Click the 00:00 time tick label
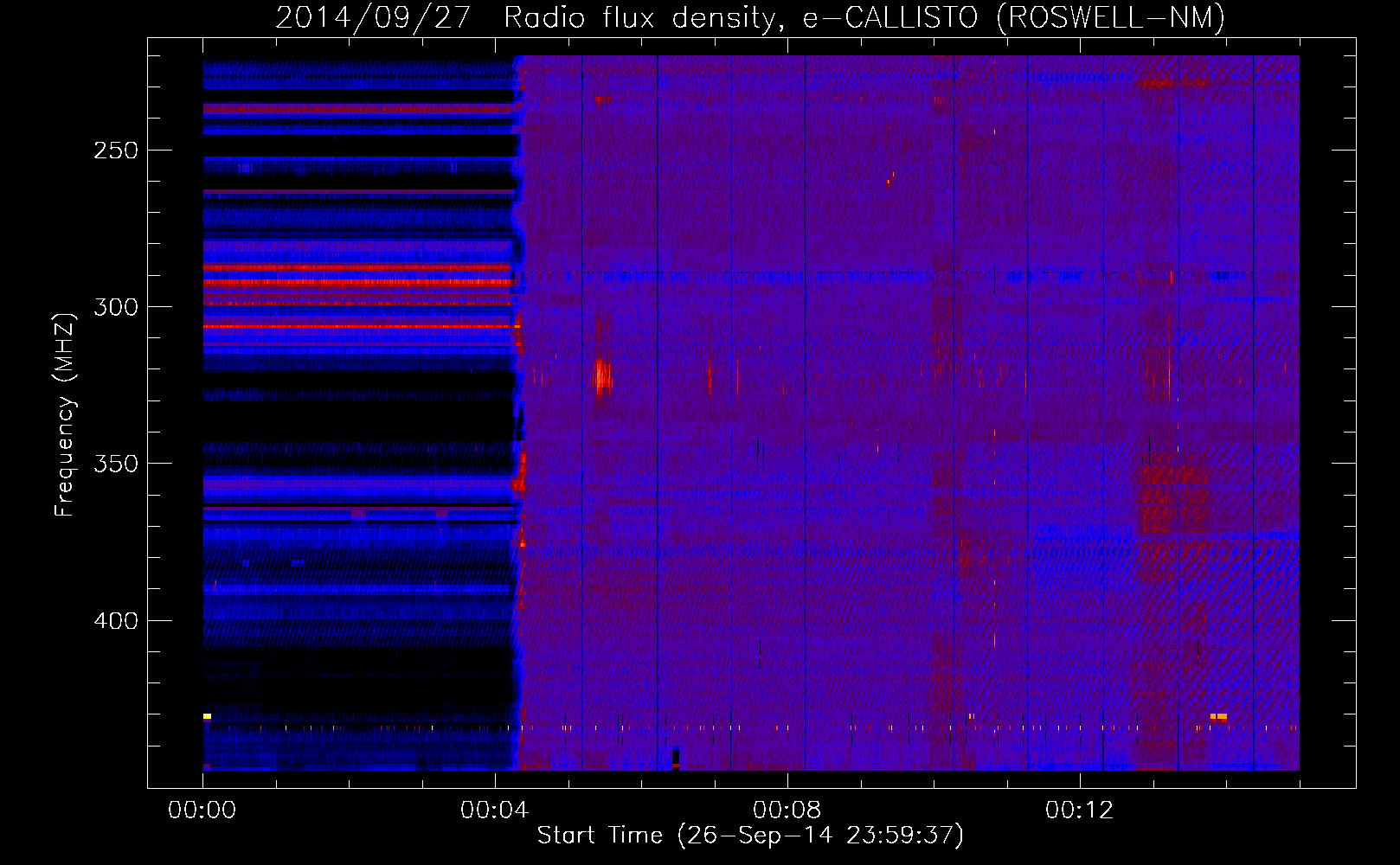The height and width of the screenshot is (865, 1400). (x=202, y=811)
